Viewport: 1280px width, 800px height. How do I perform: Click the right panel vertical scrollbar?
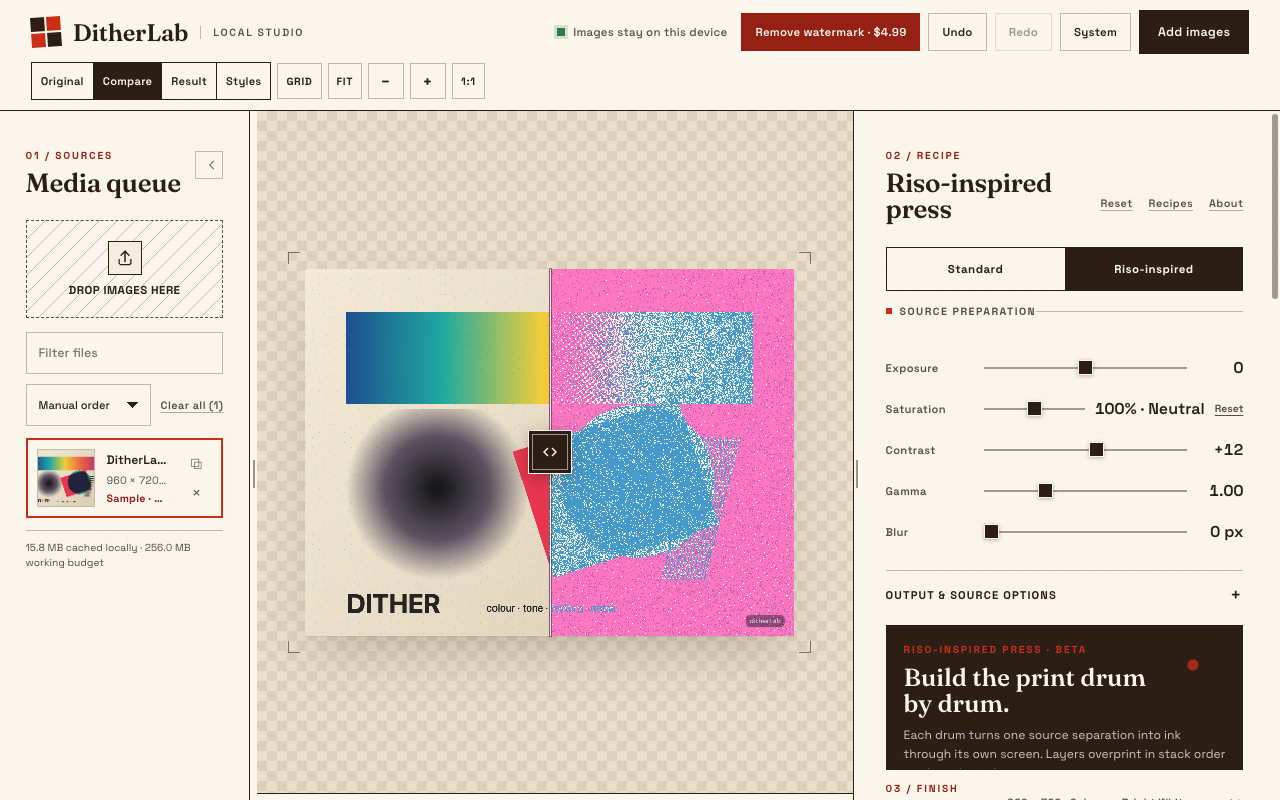click(1275, 206)
